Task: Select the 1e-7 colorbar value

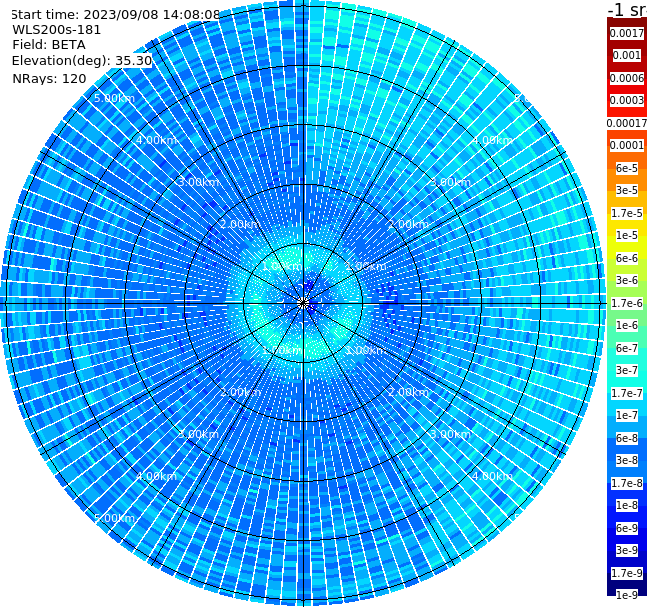Action: [627, 415]
